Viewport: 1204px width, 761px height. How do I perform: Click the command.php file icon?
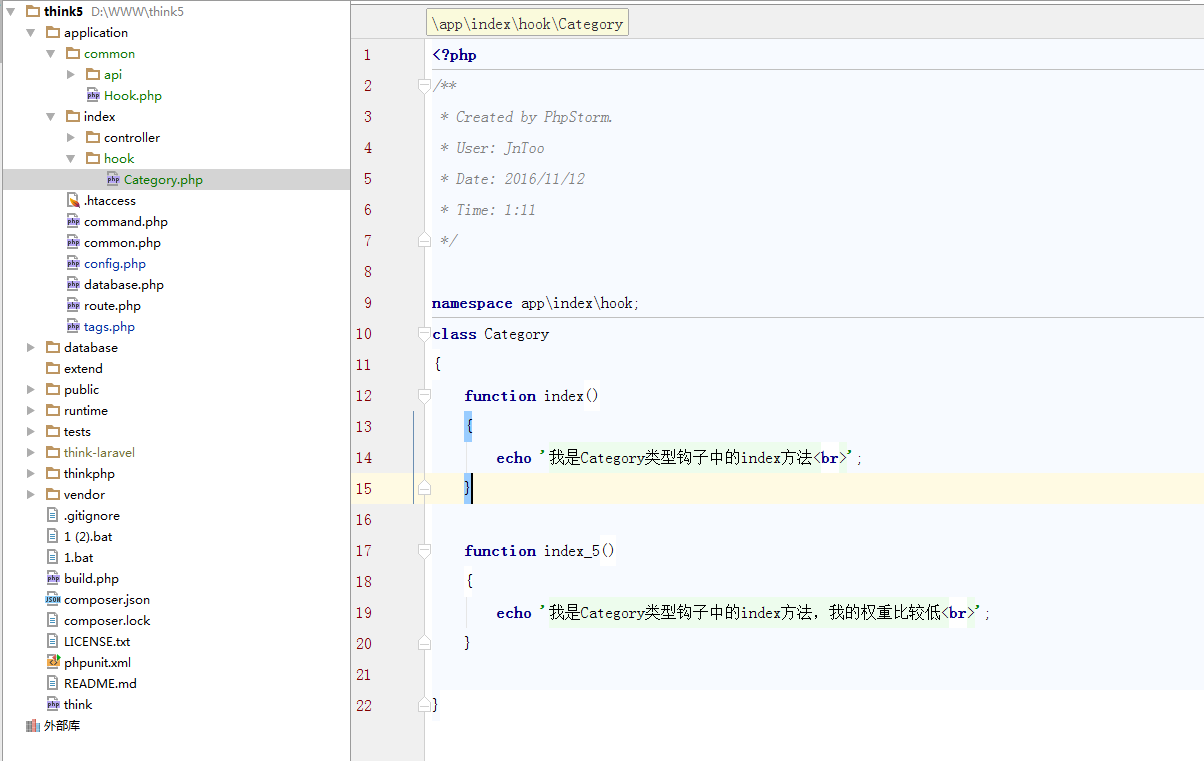tap(73, 221)
